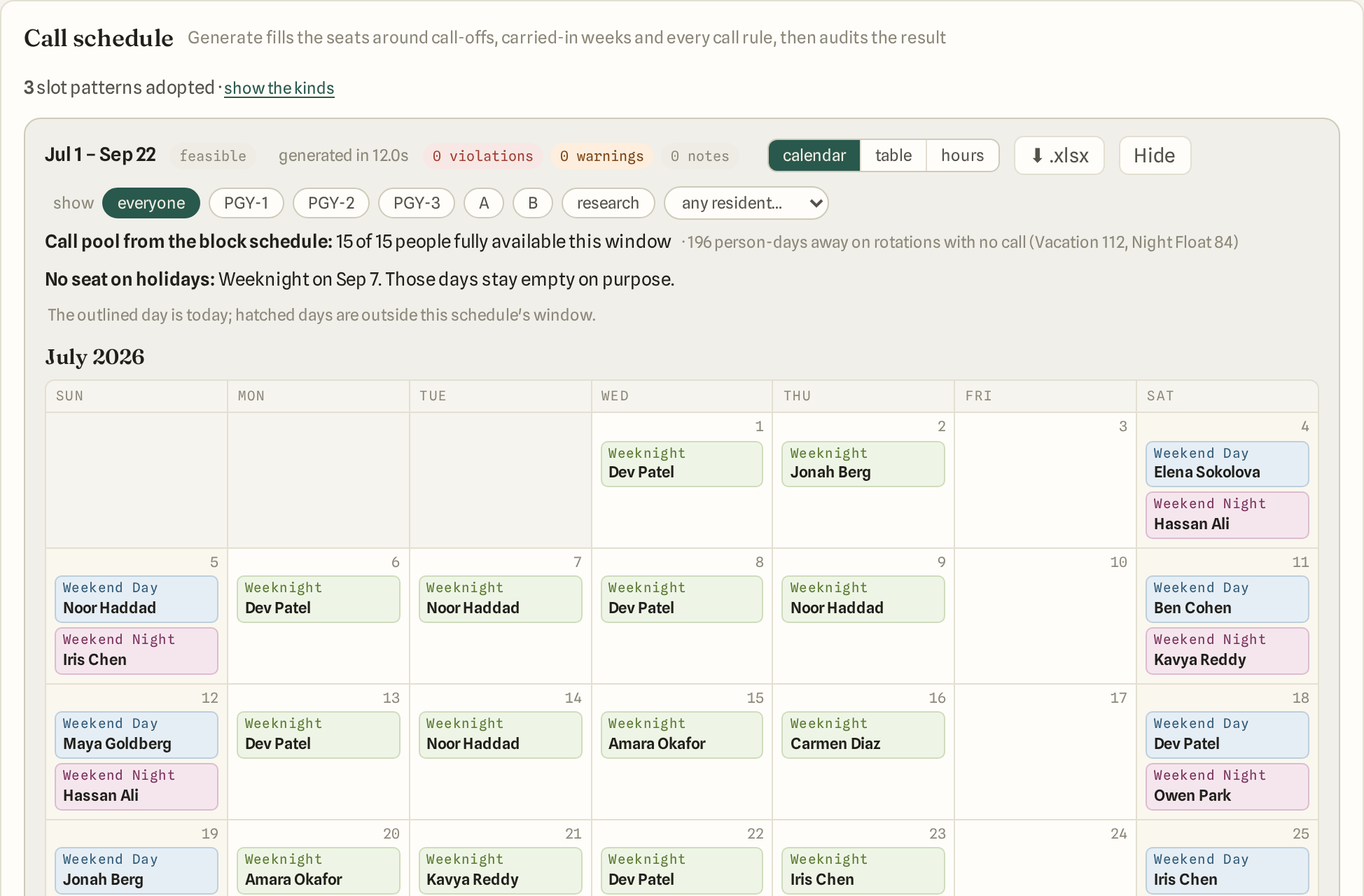Click the '0 warnings' badge
This screenshot has width=1364, height=896.
point(601,156)
